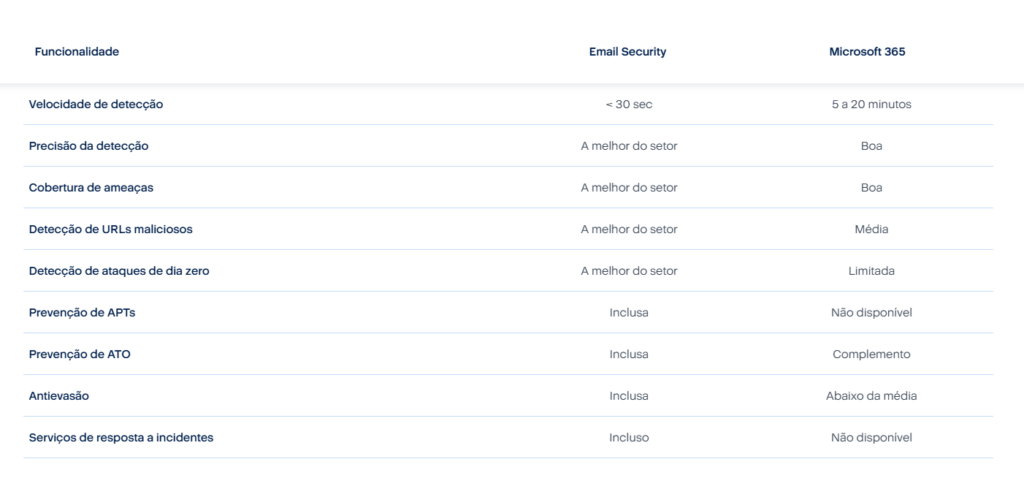Click the Email Security column header

tap(628, 52)
